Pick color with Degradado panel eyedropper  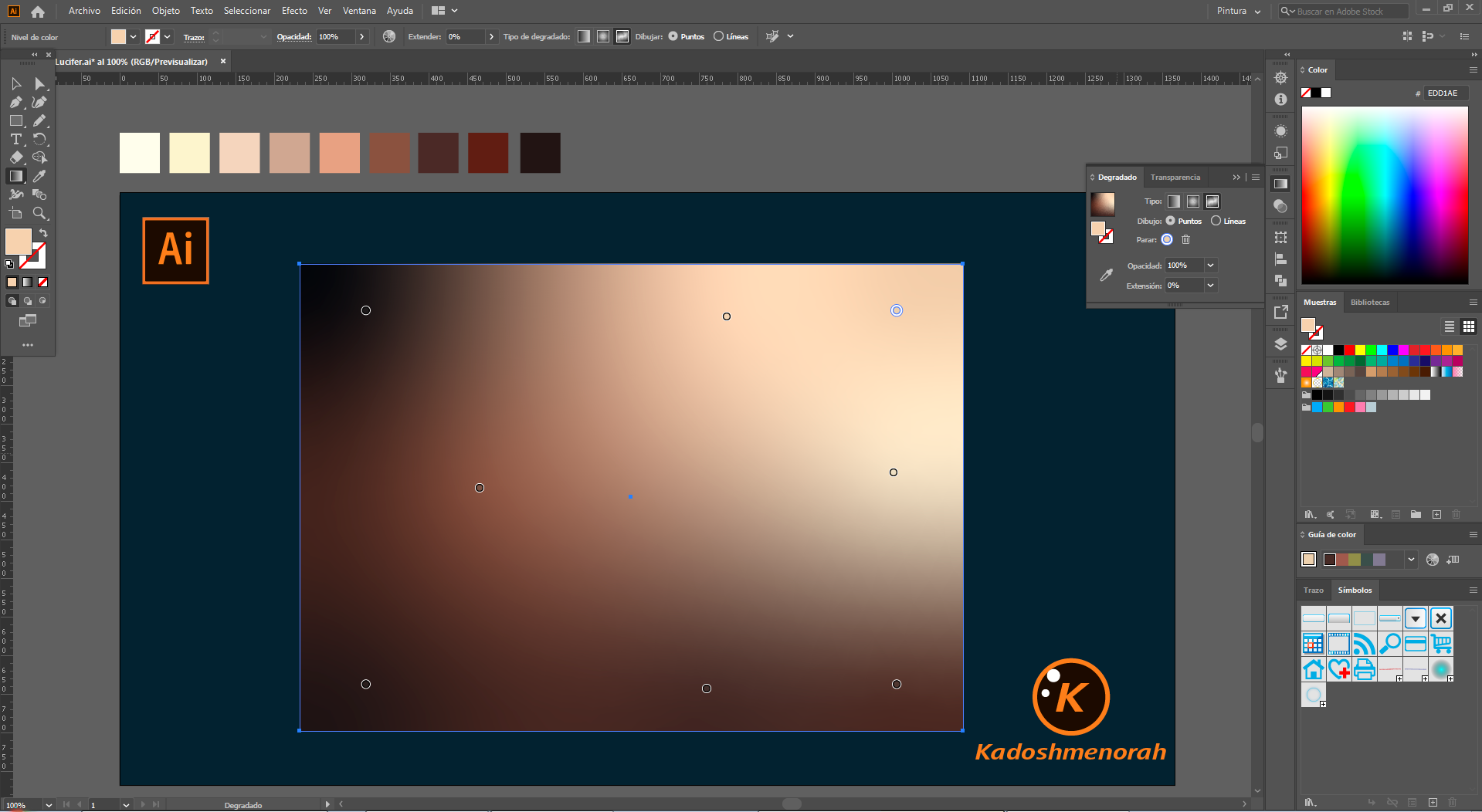click(1106, 275)
